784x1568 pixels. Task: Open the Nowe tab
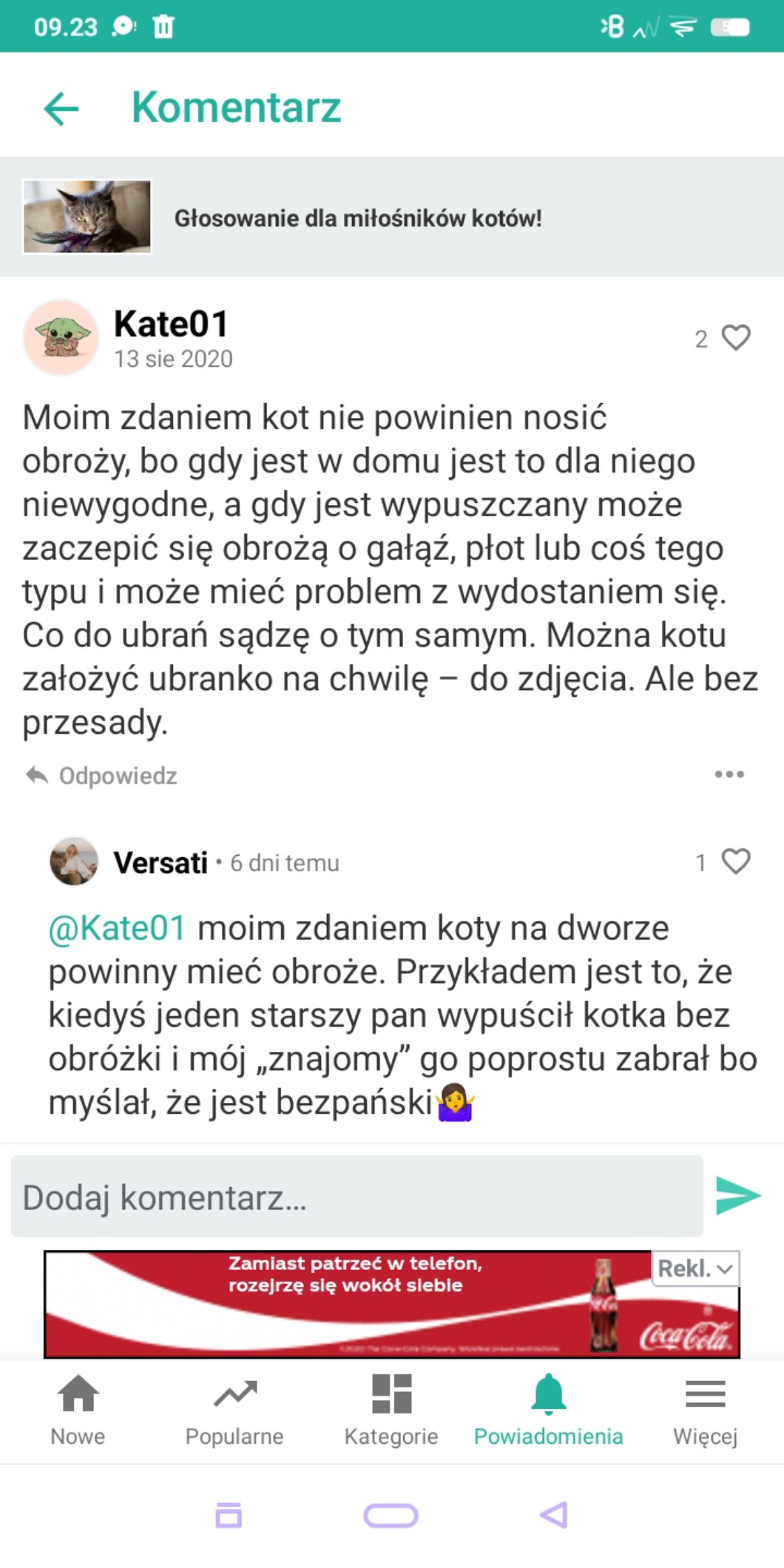pos(78,1410)
